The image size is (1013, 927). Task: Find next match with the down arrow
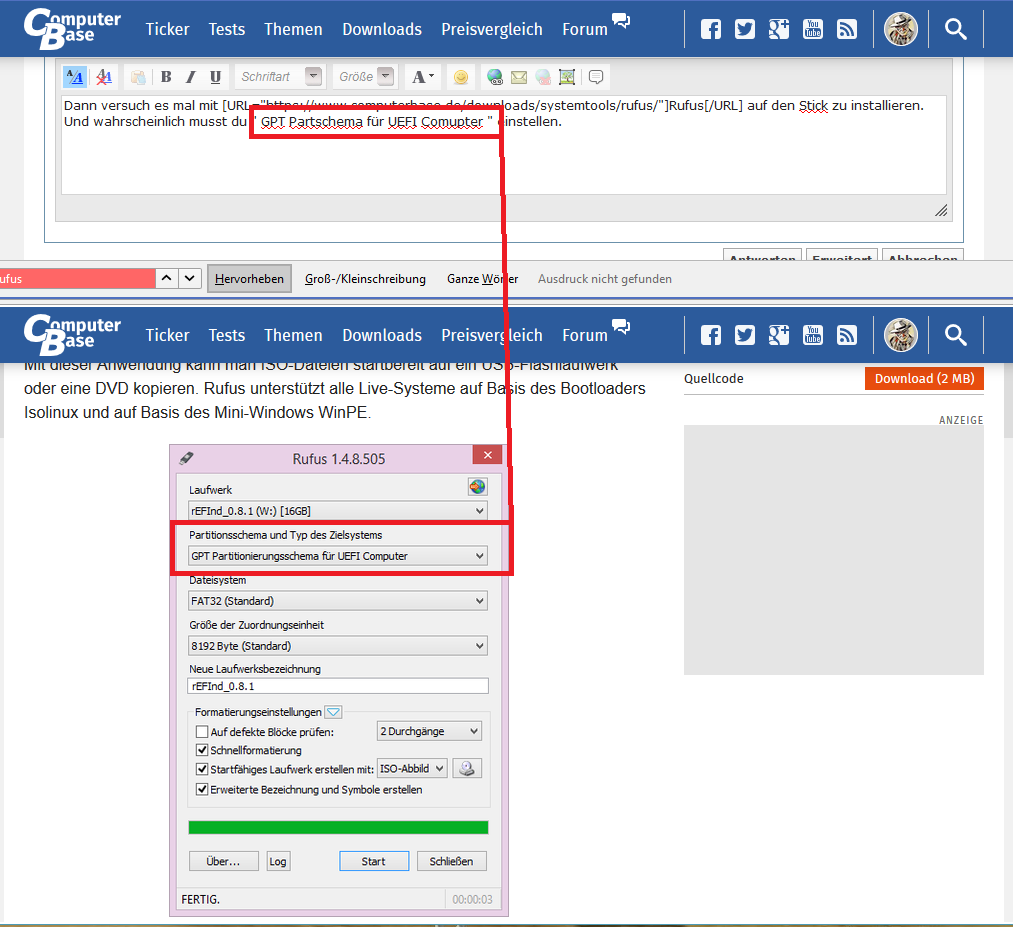189,278
